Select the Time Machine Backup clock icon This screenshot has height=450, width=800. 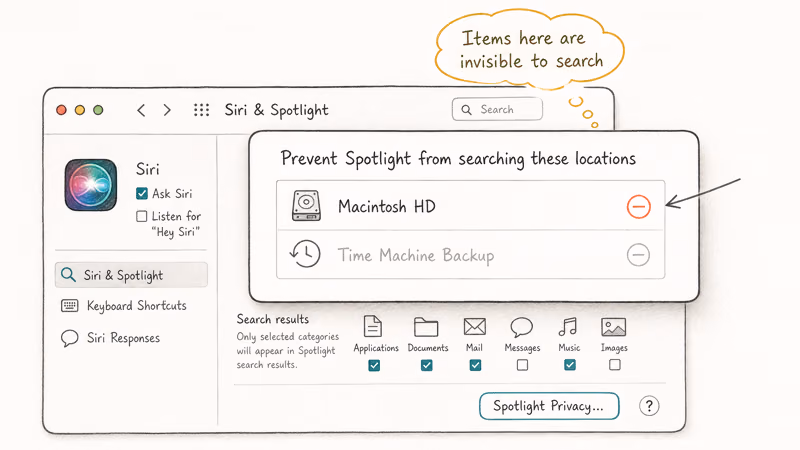pyautogui.click(x=305, y=254)
